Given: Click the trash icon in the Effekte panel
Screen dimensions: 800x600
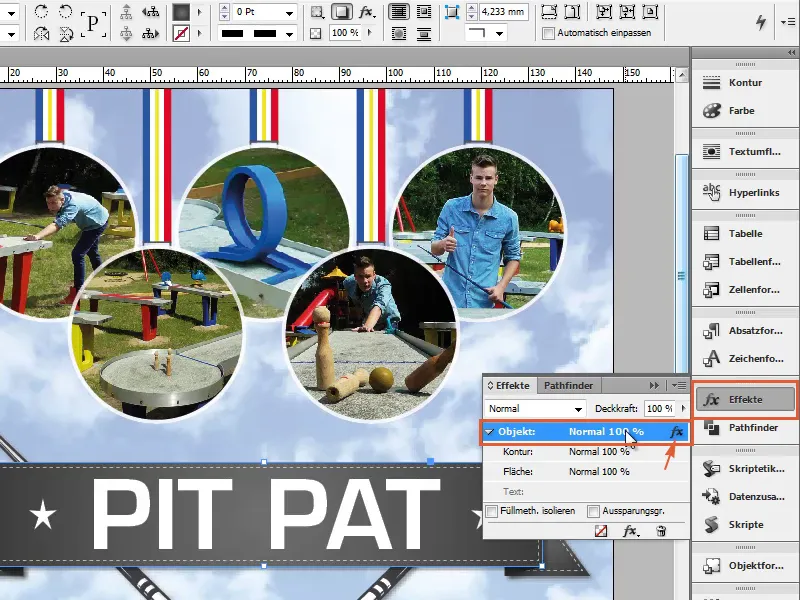Looking at the screenshot, I should tap(661, 533).
